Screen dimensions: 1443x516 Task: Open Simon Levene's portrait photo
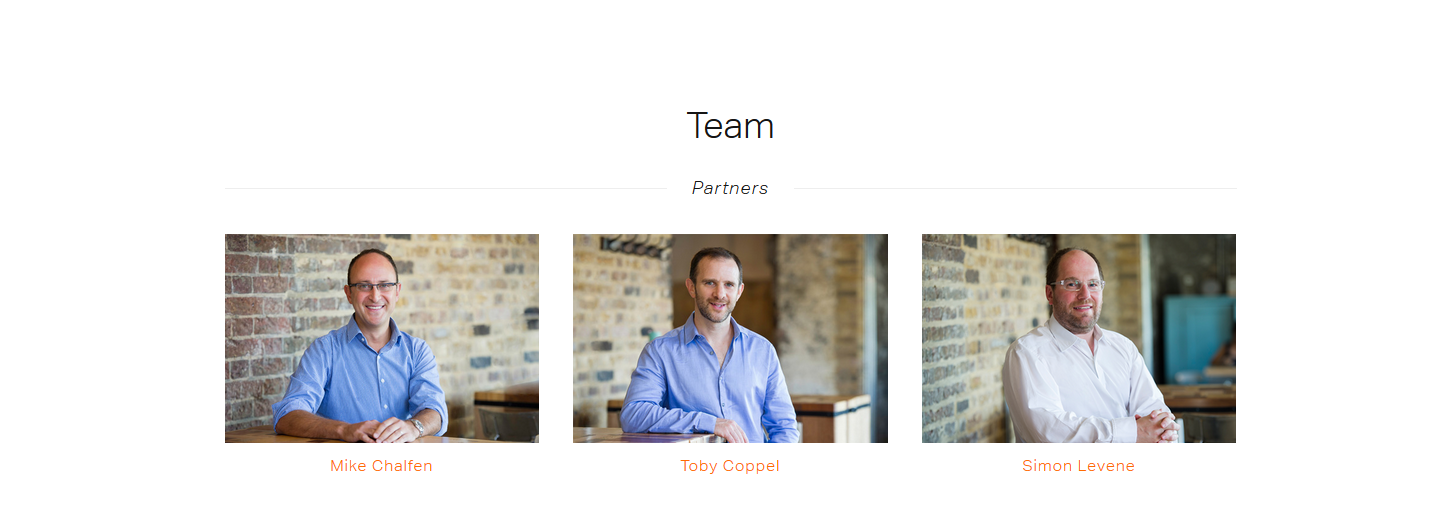point(1079,338)
